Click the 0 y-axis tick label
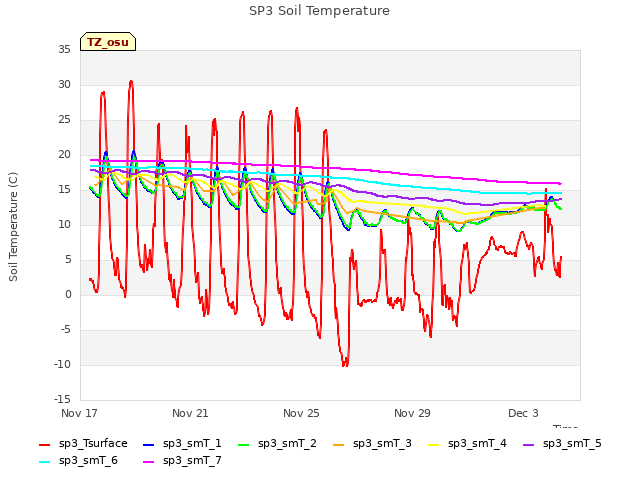Screen dimensions: 640x480 (68, 294)
